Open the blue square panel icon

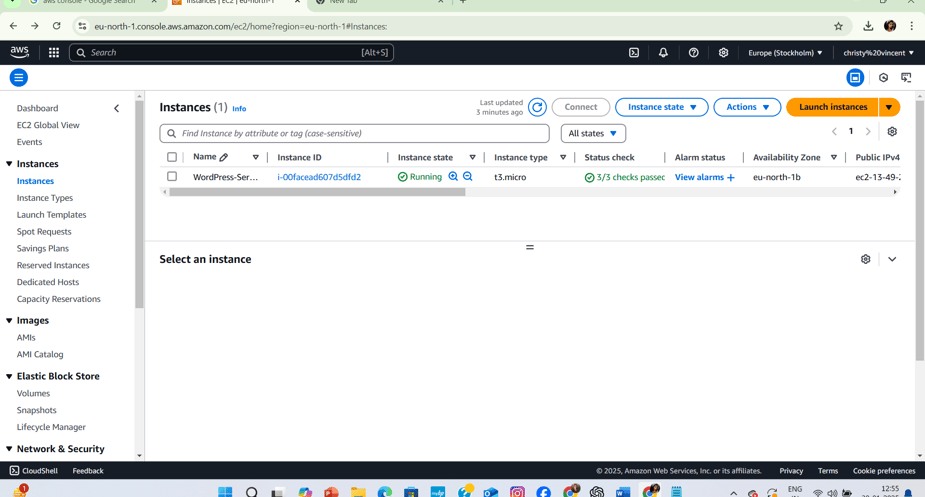pyautogui.click(x=855, y=77)
